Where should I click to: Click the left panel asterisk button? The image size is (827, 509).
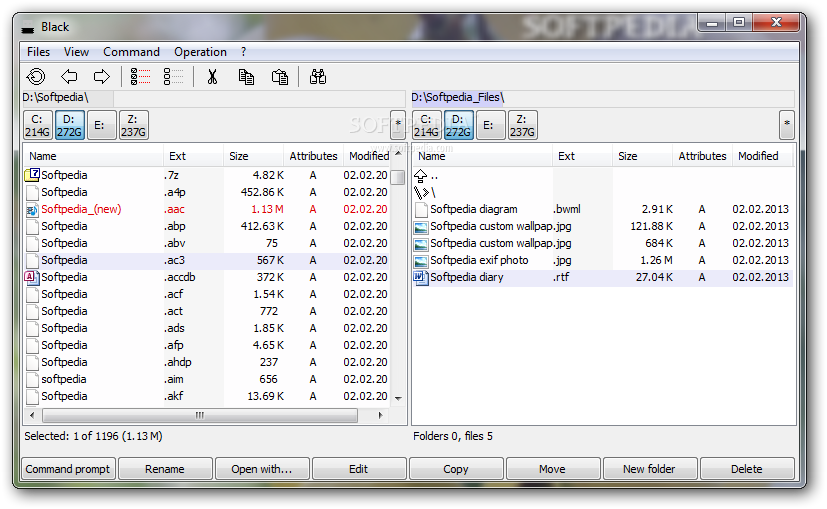pyautogui.click(x=398, y=125)
